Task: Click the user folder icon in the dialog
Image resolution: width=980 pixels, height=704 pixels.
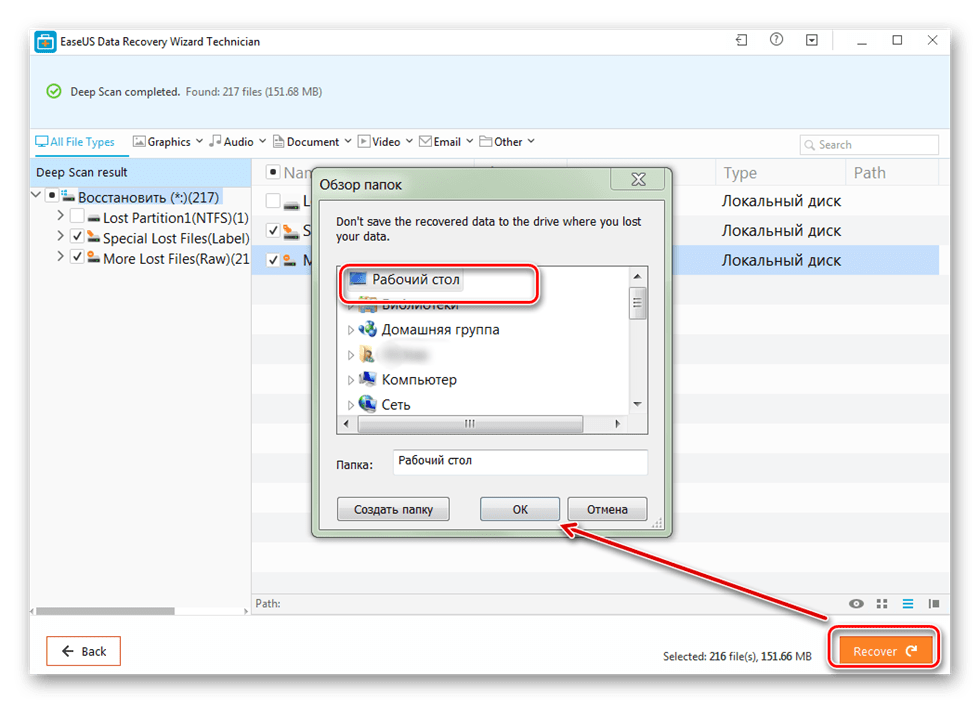Action: (368, 355)
